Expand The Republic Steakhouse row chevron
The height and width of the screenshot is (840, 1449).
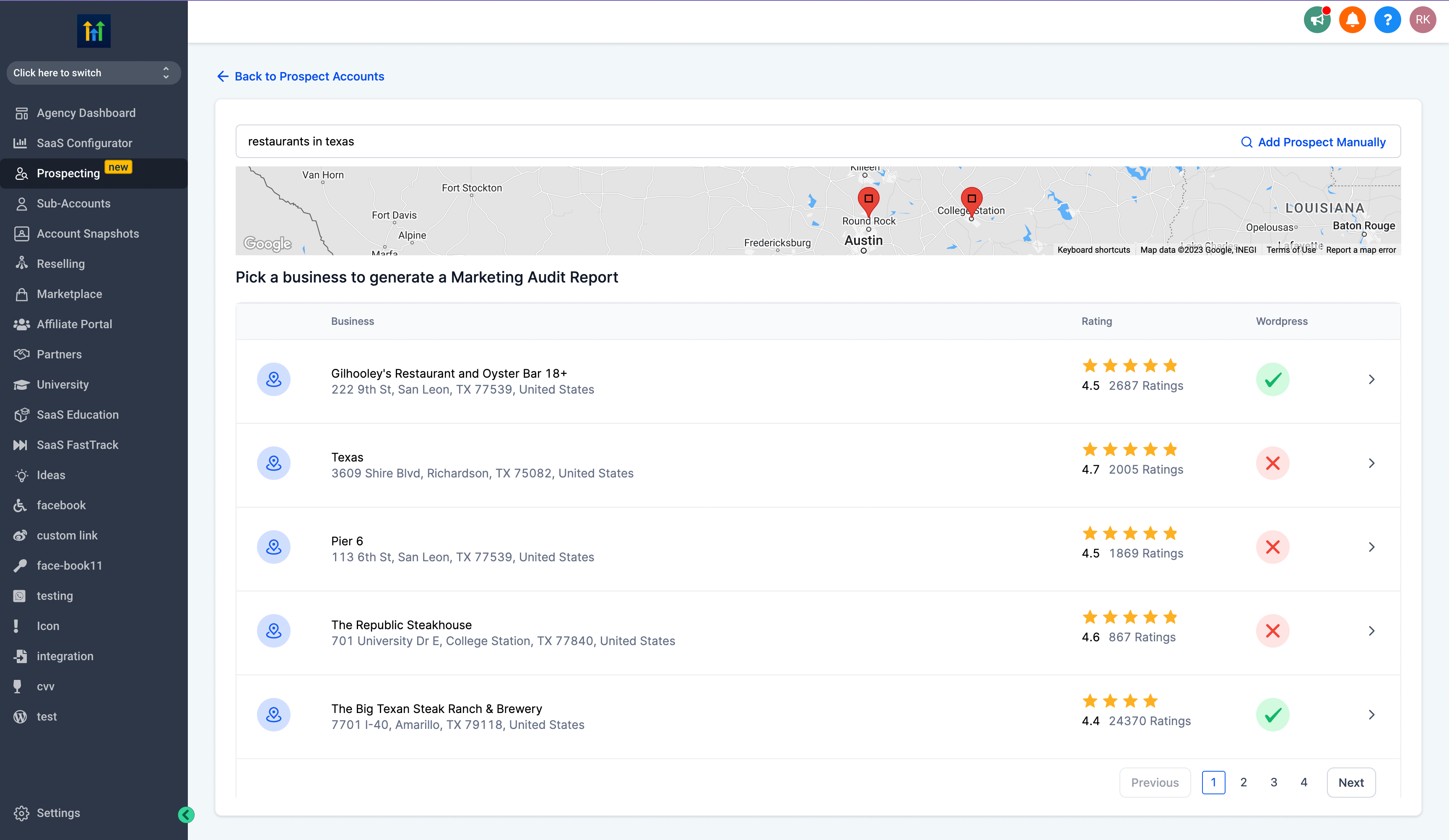[x=1371, y=631]
